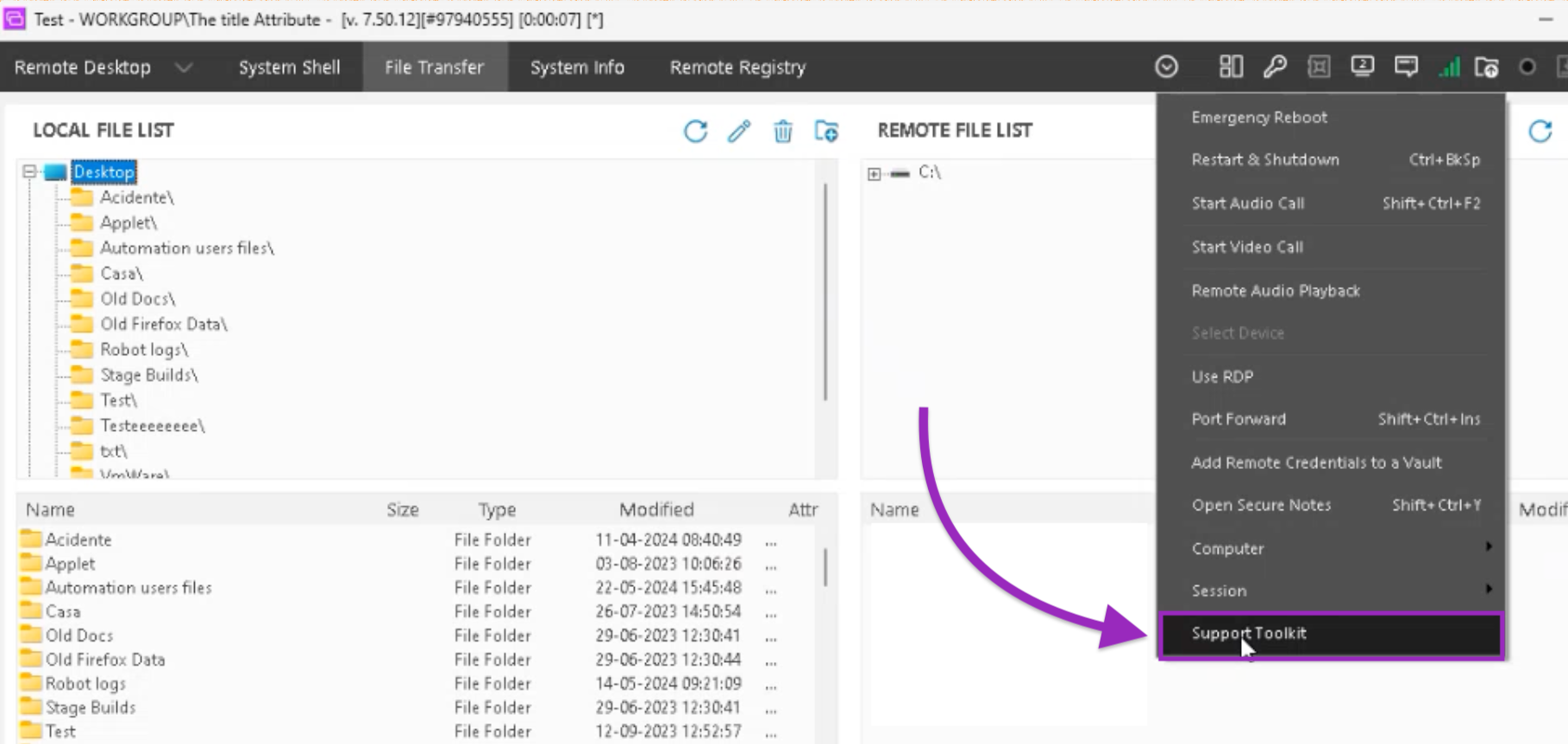Expand the C:\ remote drive
The width and height of the screenshot is (1568, 744).
point(874,173)
